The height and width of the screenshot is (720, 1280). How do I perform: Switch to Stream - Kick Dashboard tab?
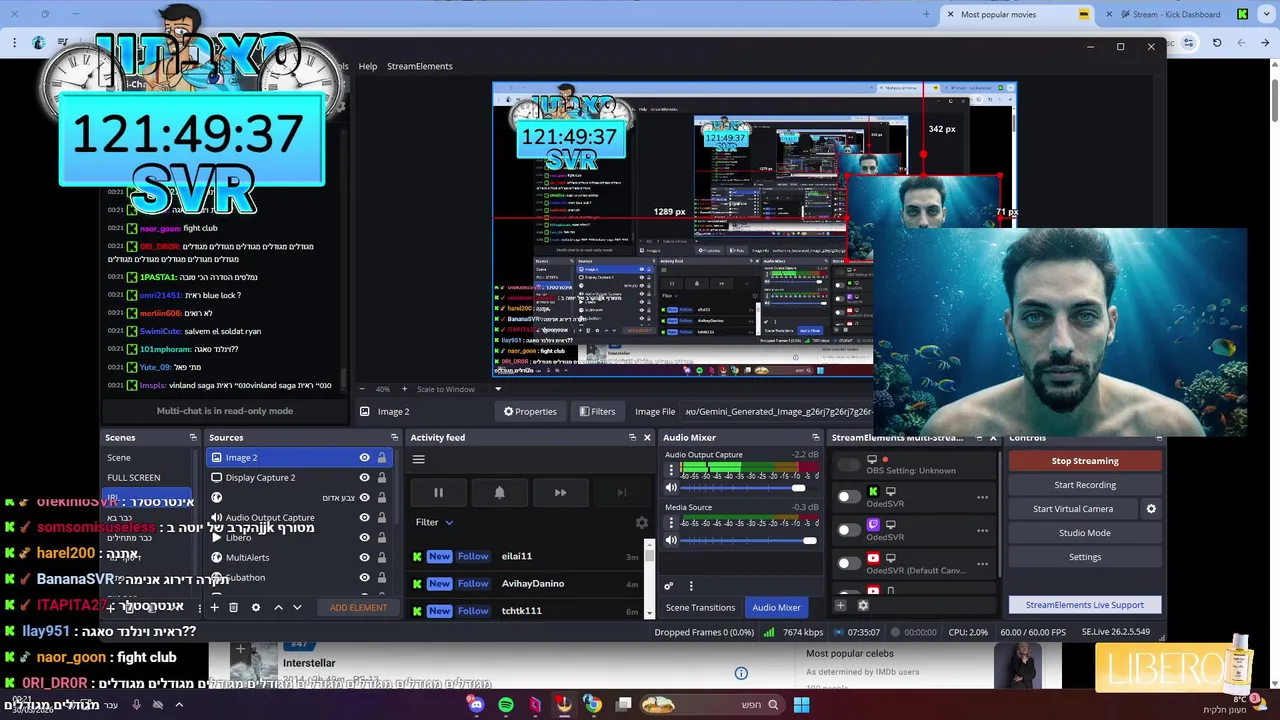click(x=1178, y=14)
